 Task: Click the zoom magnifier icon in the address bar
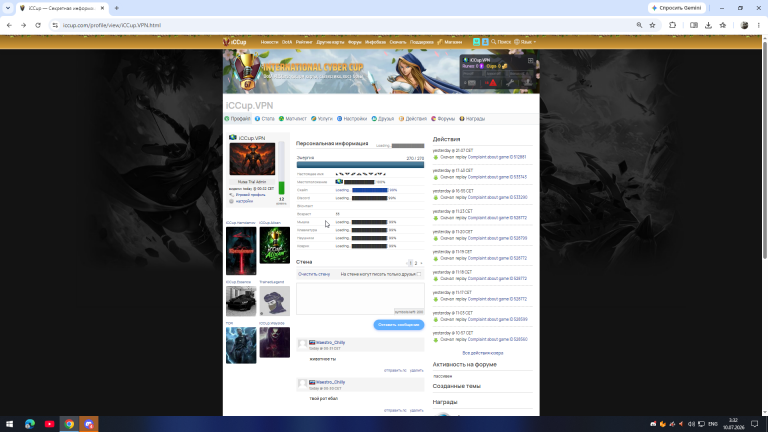639,25
